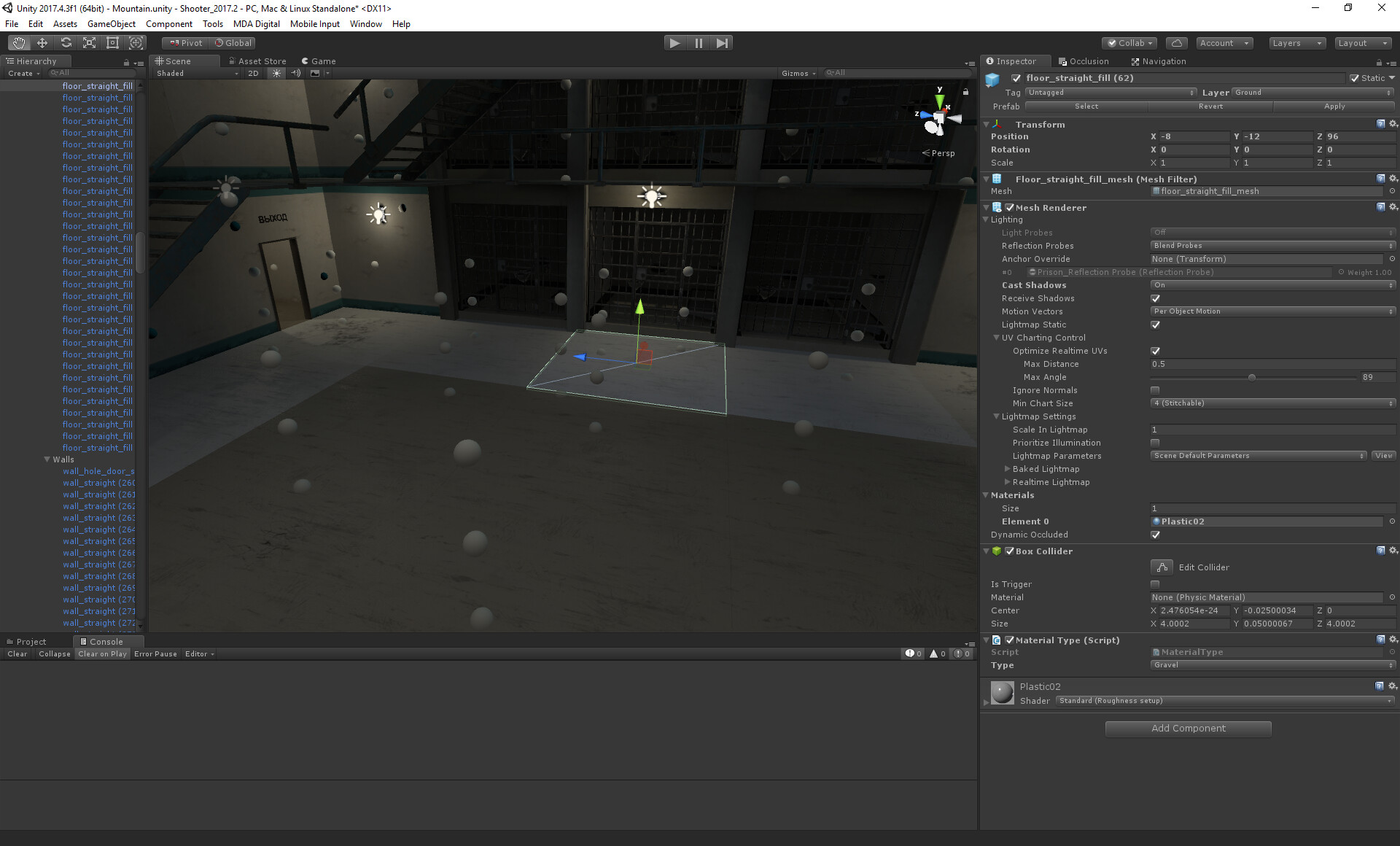Toggle scene lighting sun icon
This screenshot has width=1400, height=846.
click(276, 73)
